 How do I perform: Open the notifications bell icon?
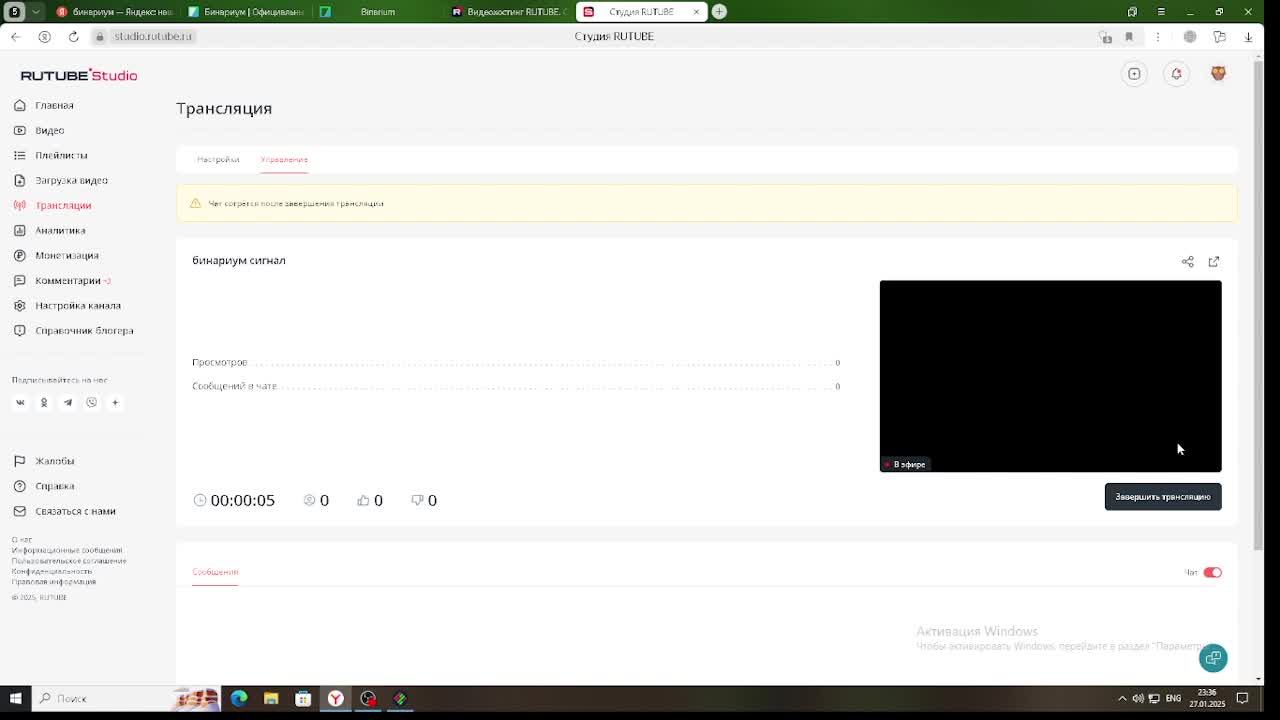pyautogui.click(x=1176, y=74)
